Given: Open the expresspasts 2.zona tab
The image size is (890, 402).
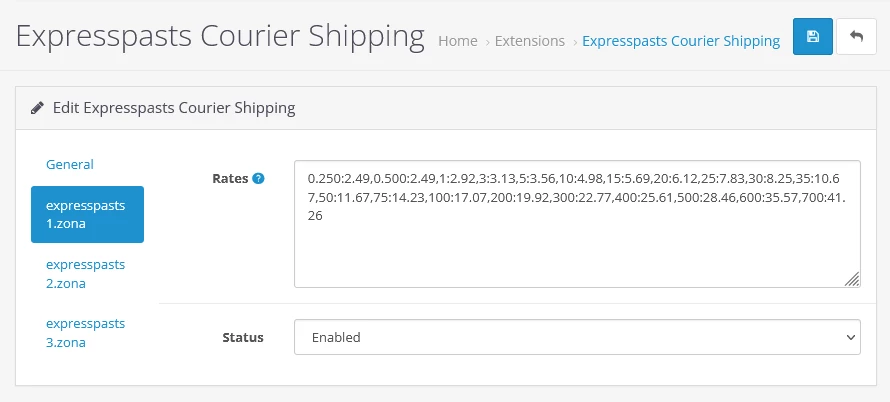Looking at the screenshot, I should (x=86, y=274).
